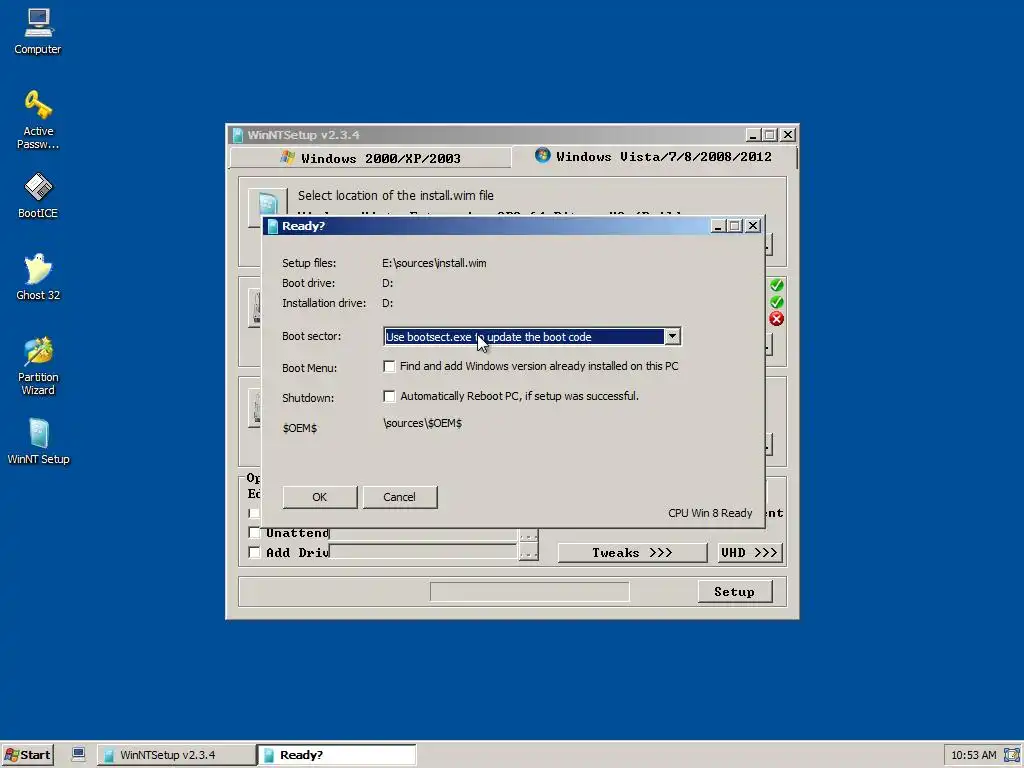Click the Ready? dialog title bar icon
This screenshot has height=768, width=1024.
272,226
